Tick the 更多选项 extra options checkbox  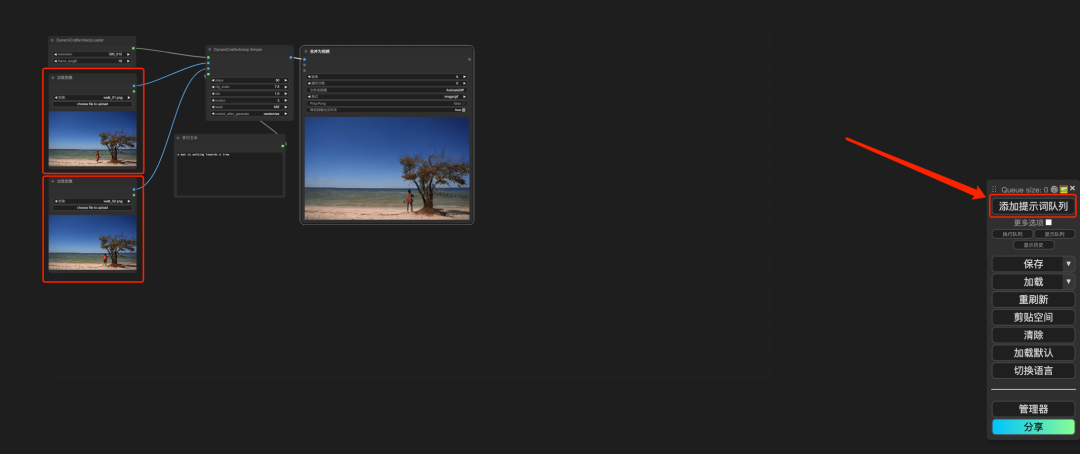pyautogui.click(x=1049, y=222)
